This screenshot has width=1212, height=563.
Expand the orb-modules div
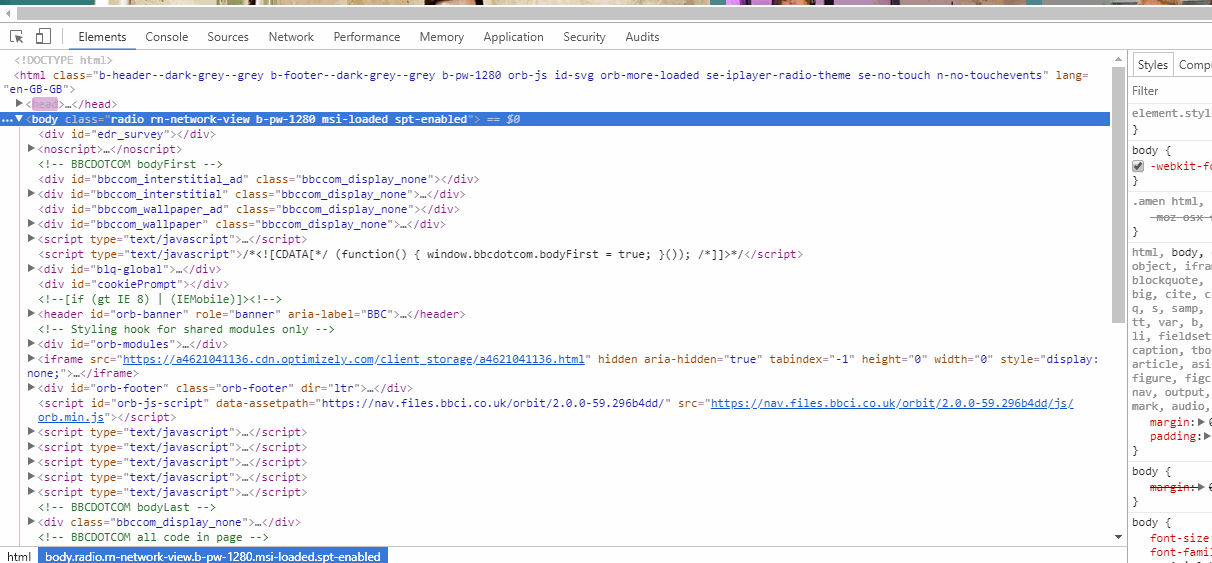click(x=32, y=344)
